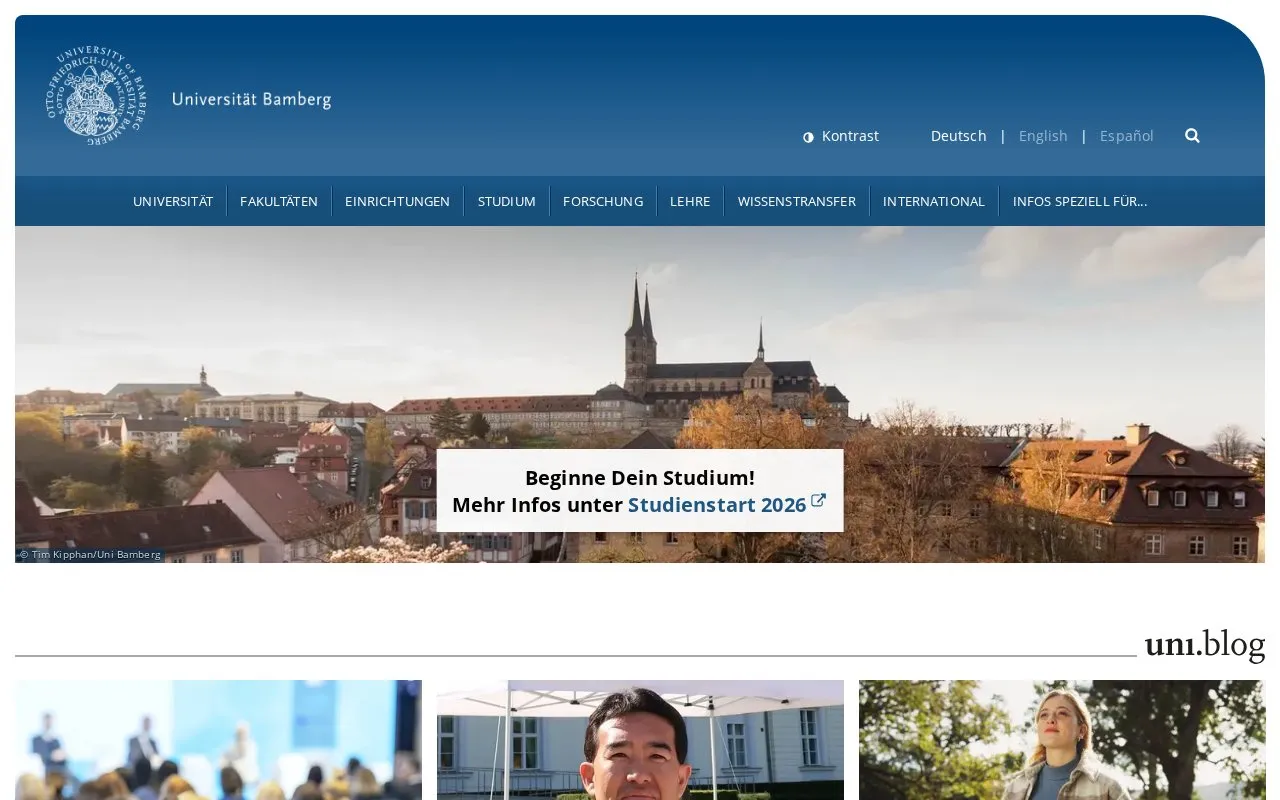
Task: Open the Universität menu
Action: click(173, 201)
